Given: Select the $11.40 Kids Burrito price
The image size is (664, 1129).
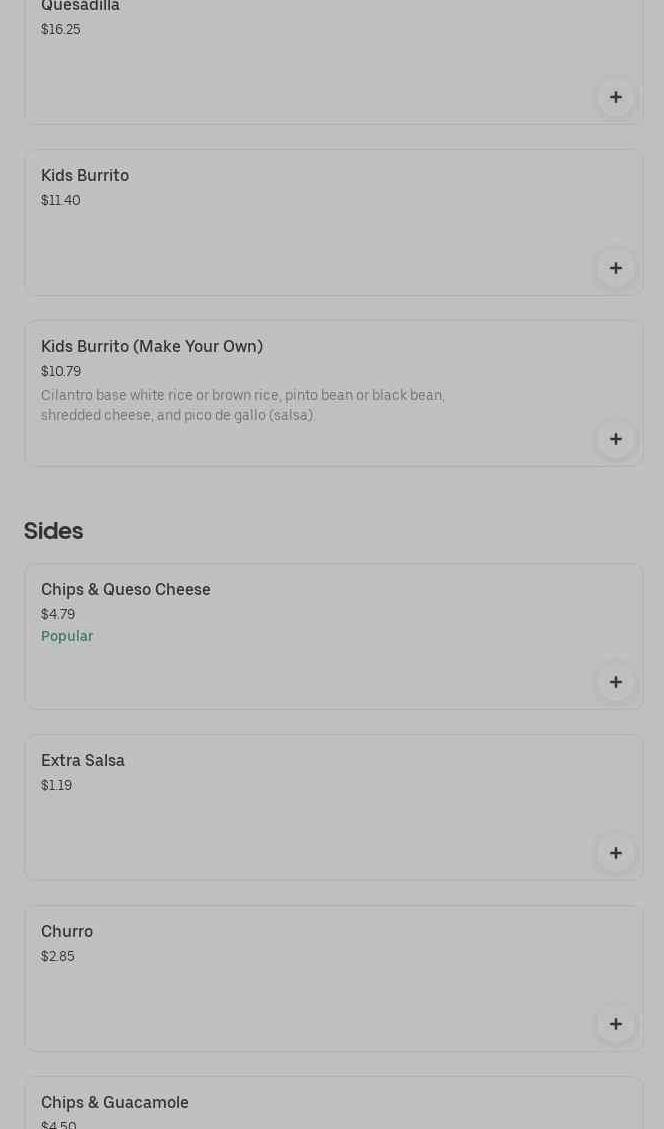Looking at the screenshot, I should click(61, 201).
